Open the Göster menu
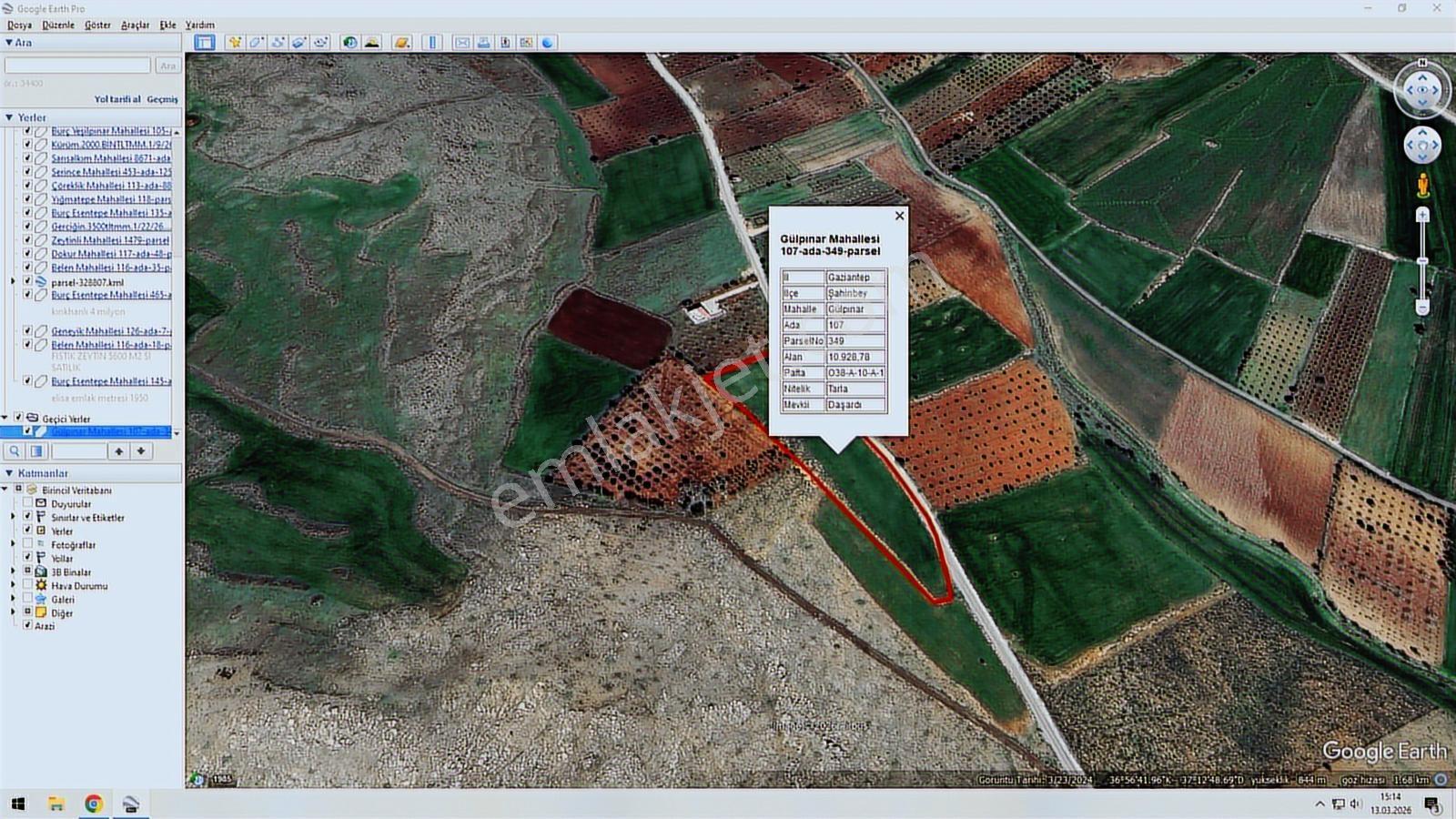 tap(97, 25)
